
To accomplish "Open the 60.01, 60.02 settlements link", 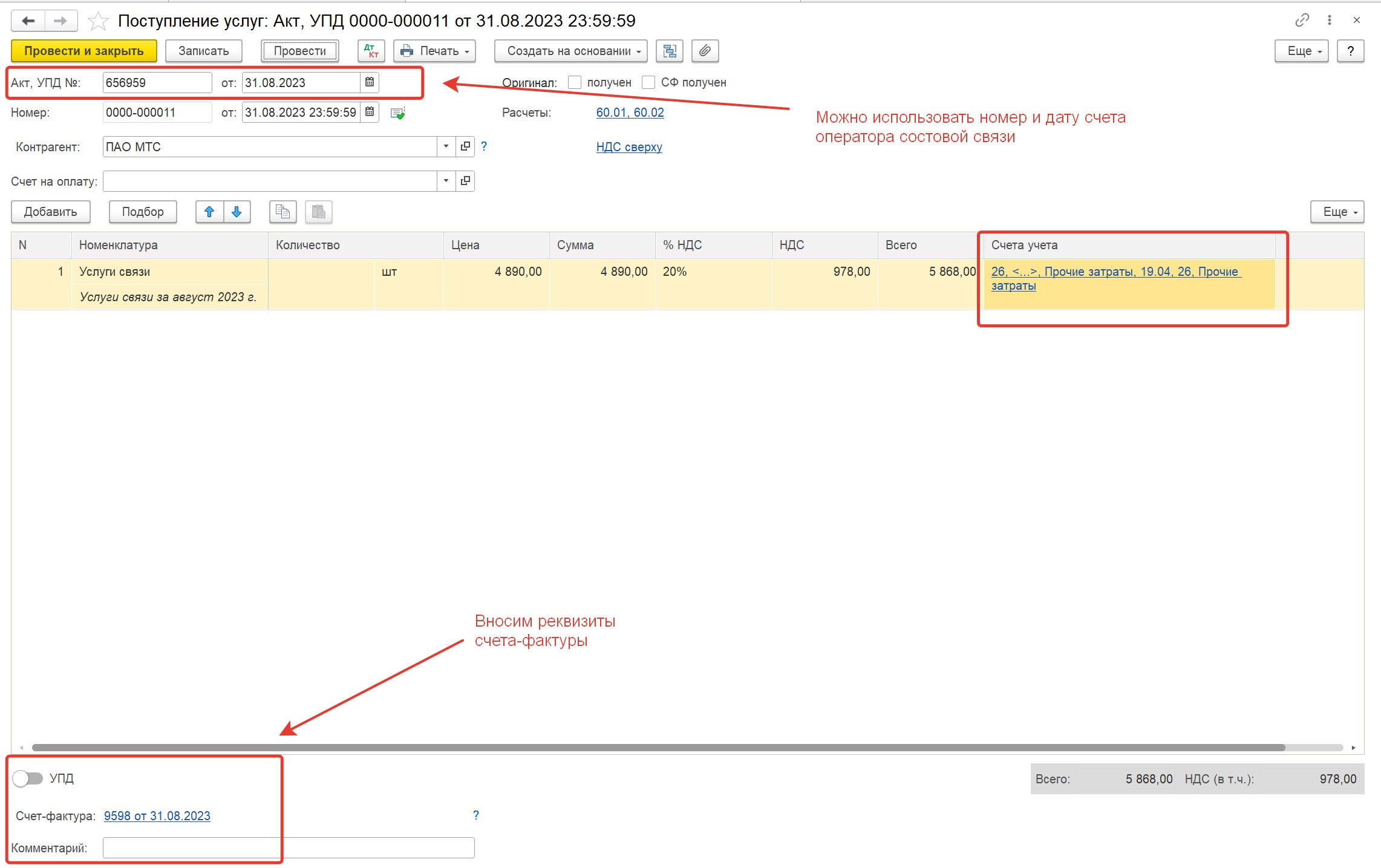I will 630,113.
